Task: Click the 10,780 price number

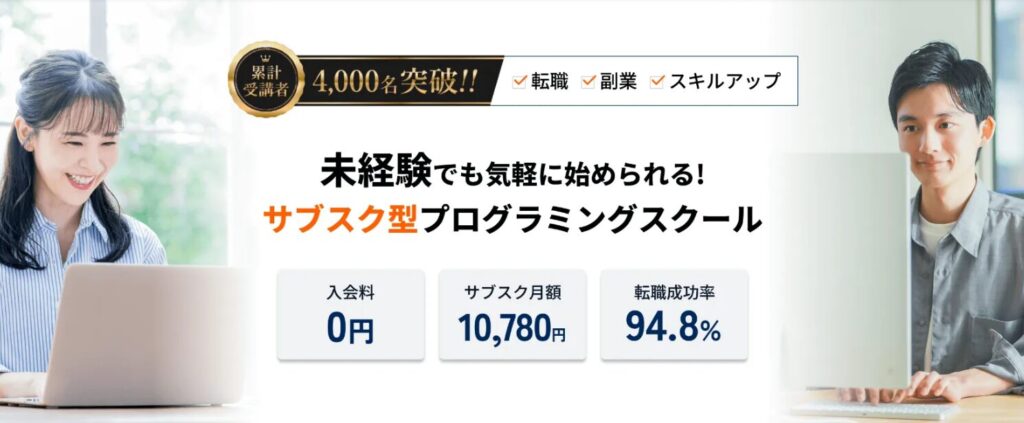Action: (504, 328)
